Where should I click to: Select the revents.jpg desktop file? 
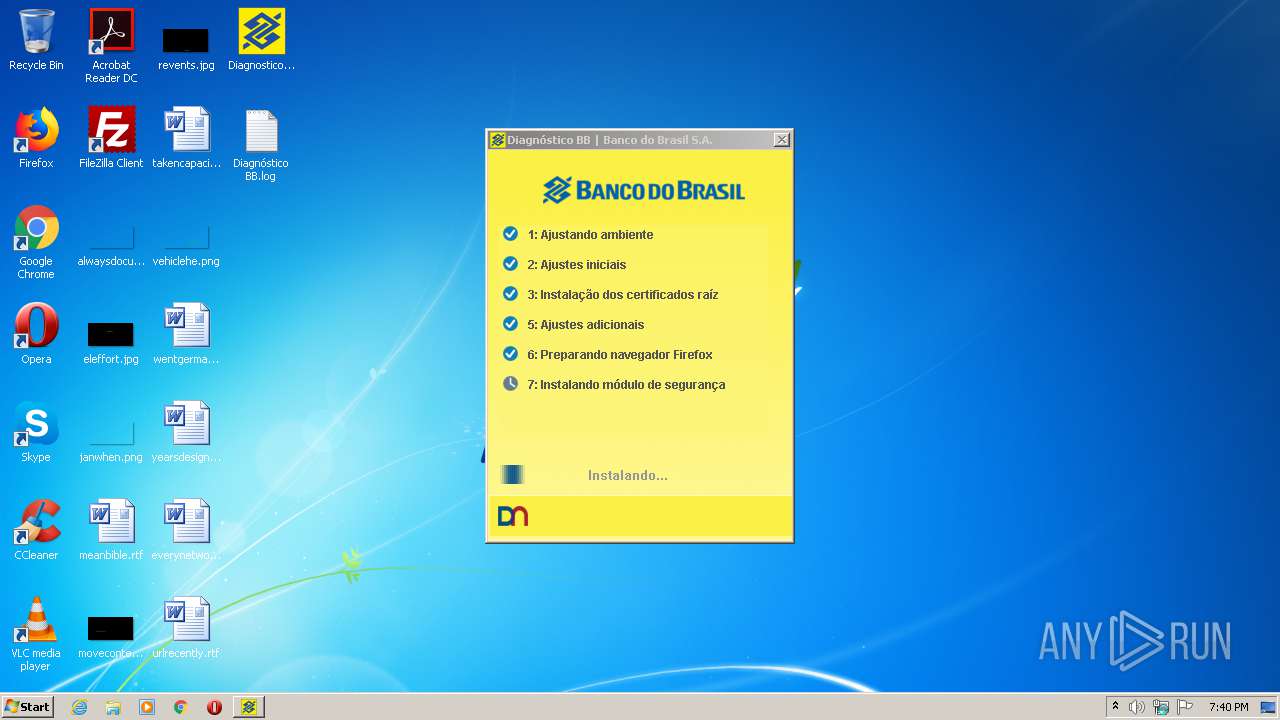pos(186,47)
